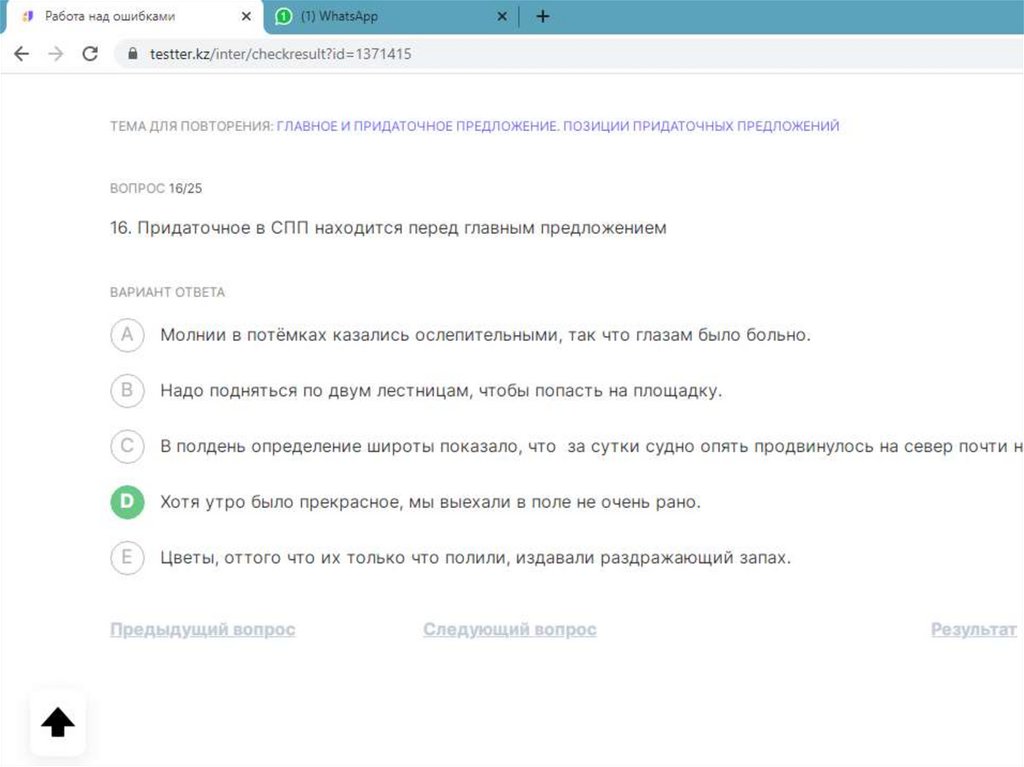
Task: Open the 'Предыдущий вопрос' link
Action: coord(202,629)
